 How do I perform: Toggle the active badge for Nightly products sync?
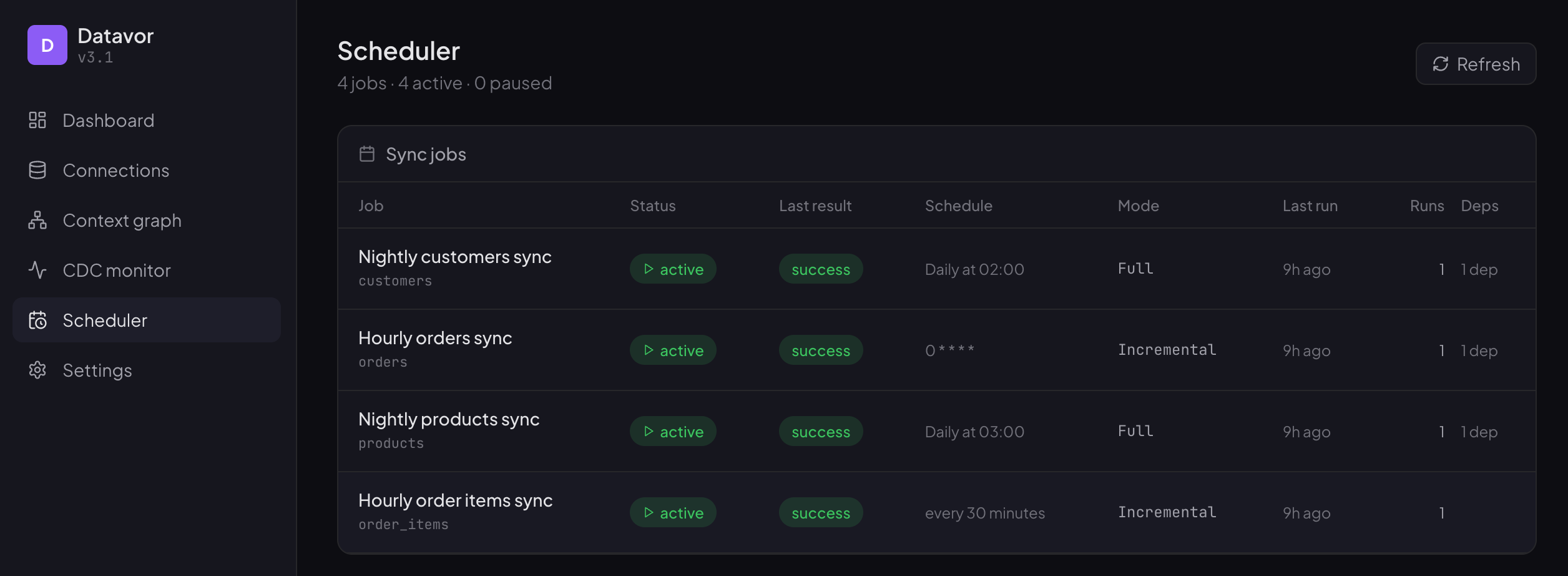(673, 431)
